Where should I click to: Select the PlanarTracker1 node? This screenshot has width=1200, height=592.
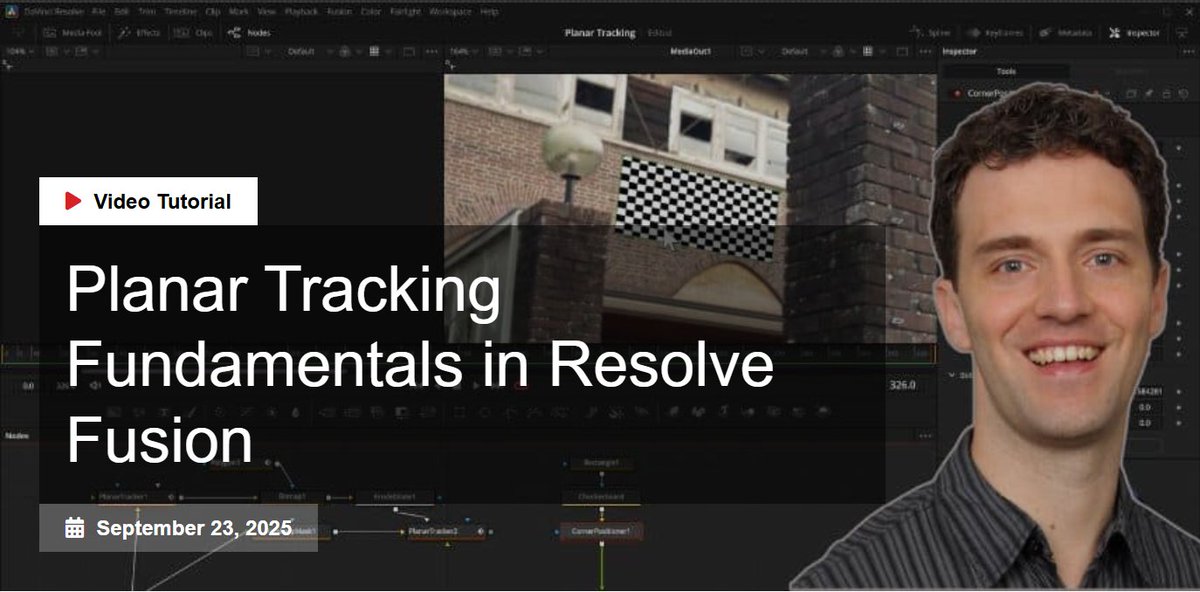[x=125, y=496]
